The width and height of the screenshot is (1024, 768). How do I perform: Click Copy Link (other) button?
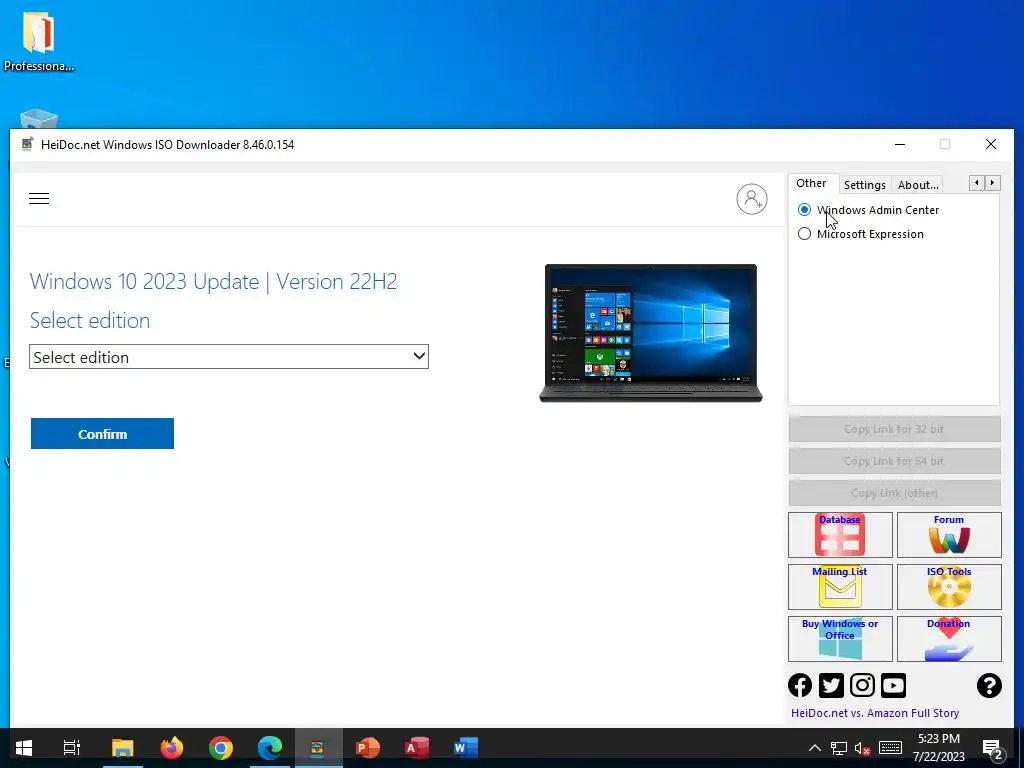pyautogui.click(x=894, y=493)
